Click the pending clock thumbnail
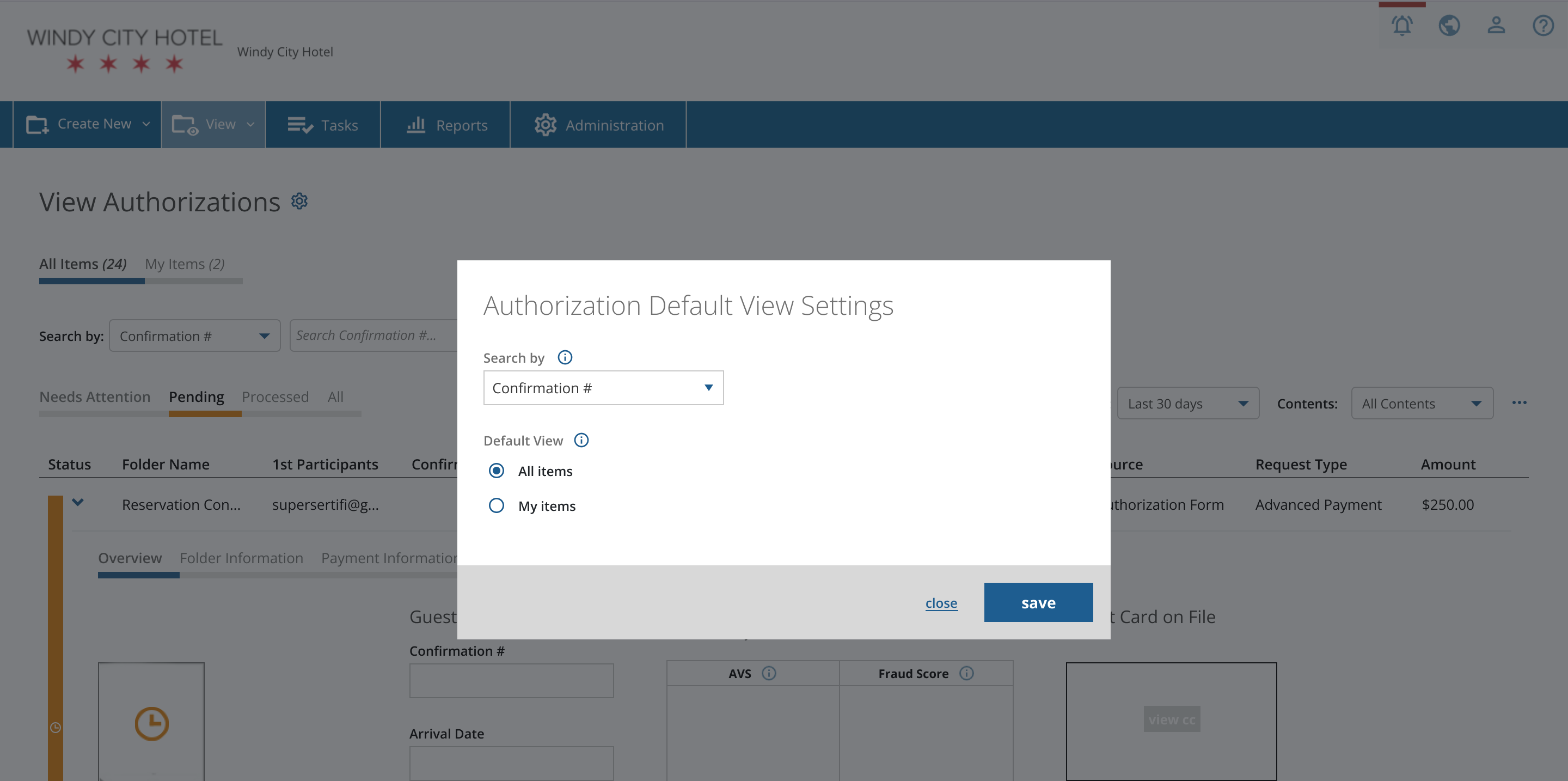The width and height of the screenshot is (1568, 781). [x=151, y=723]
